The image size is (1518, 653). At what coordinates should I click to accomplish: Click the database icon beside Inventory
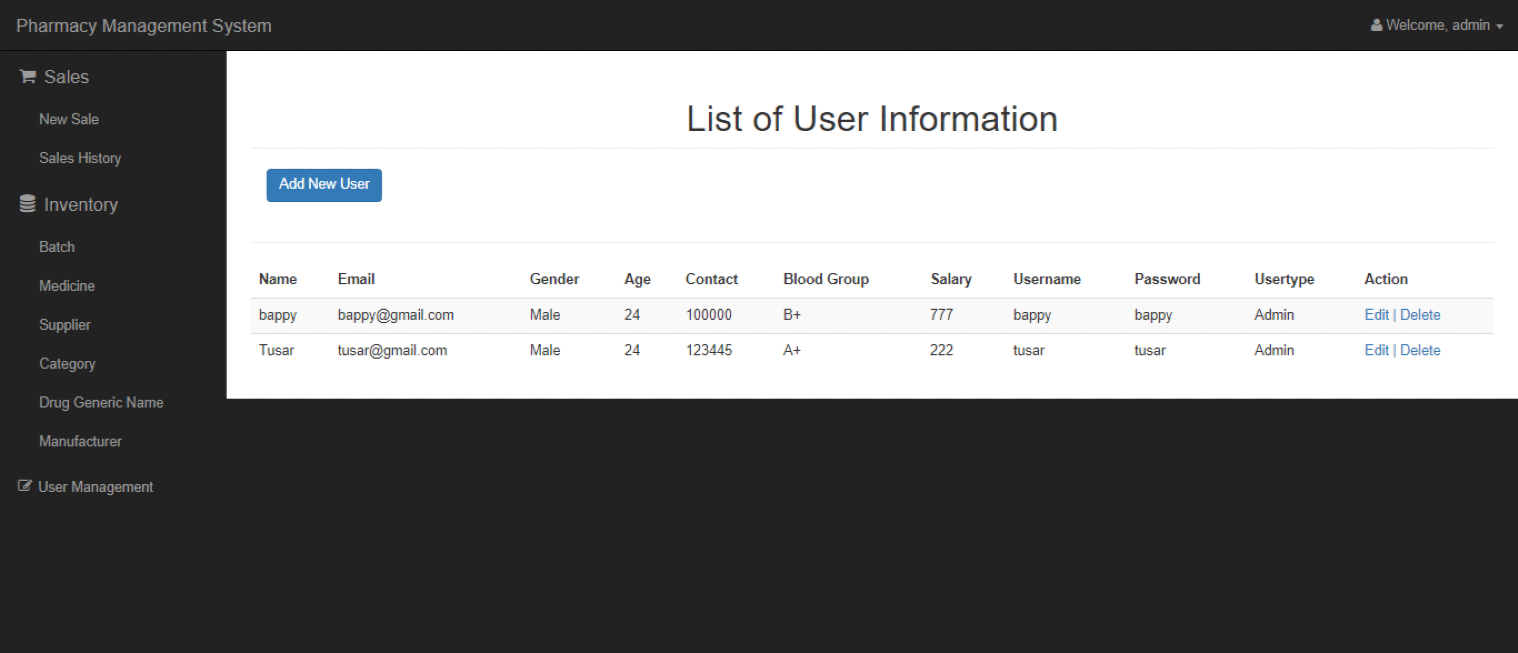pos(25,203)
